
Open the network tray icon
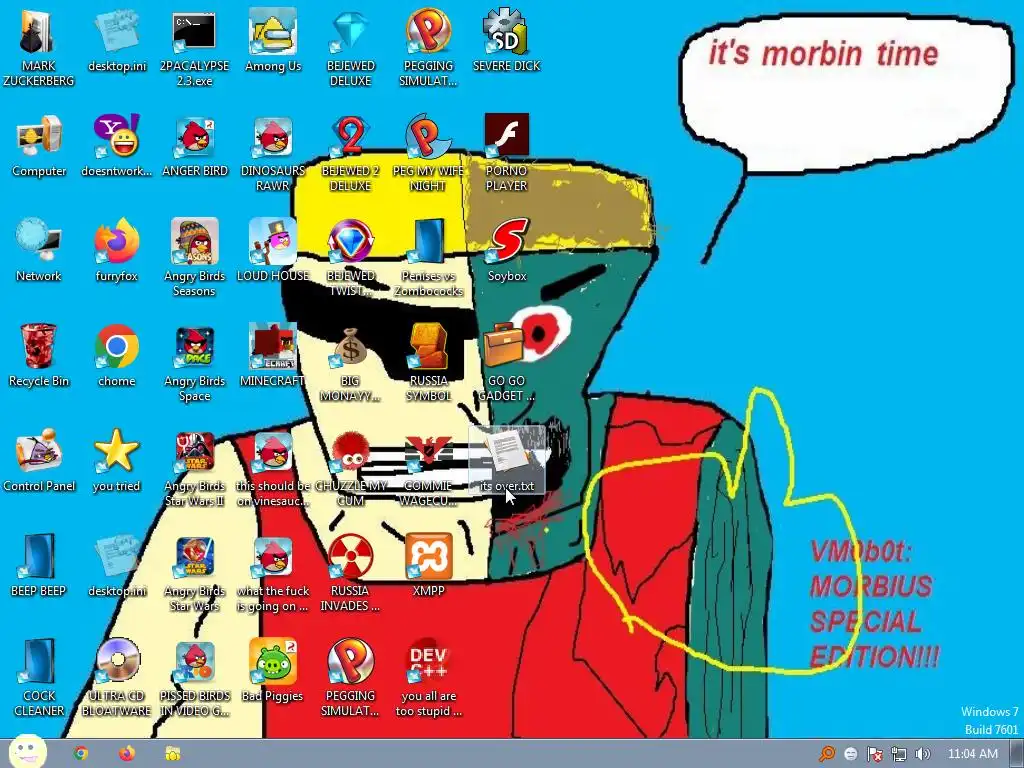click(899, 754)
